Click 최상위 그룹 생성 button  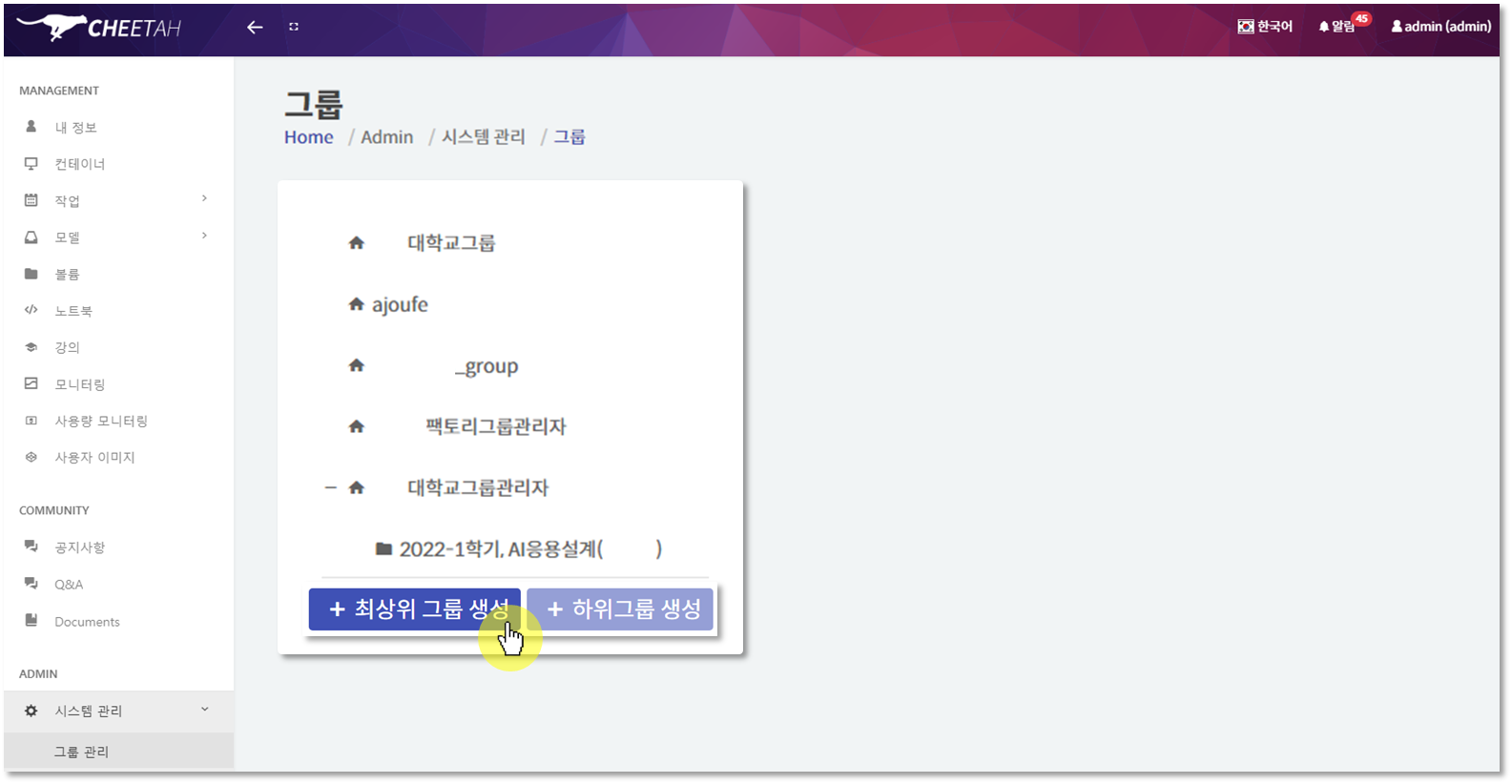(415, 609)
